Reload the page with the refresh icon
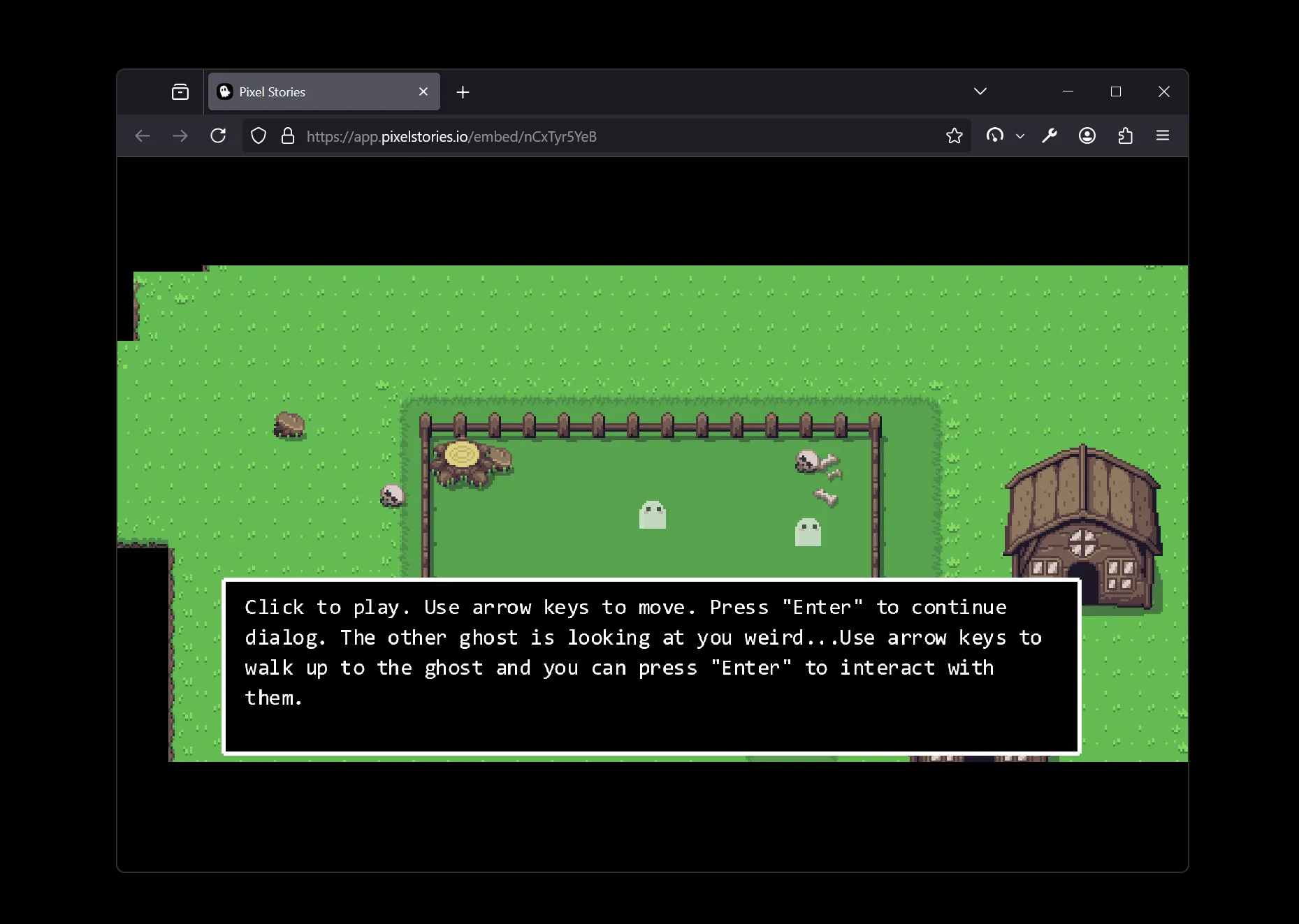1299x924 pixels. click(x=218, y=135)
